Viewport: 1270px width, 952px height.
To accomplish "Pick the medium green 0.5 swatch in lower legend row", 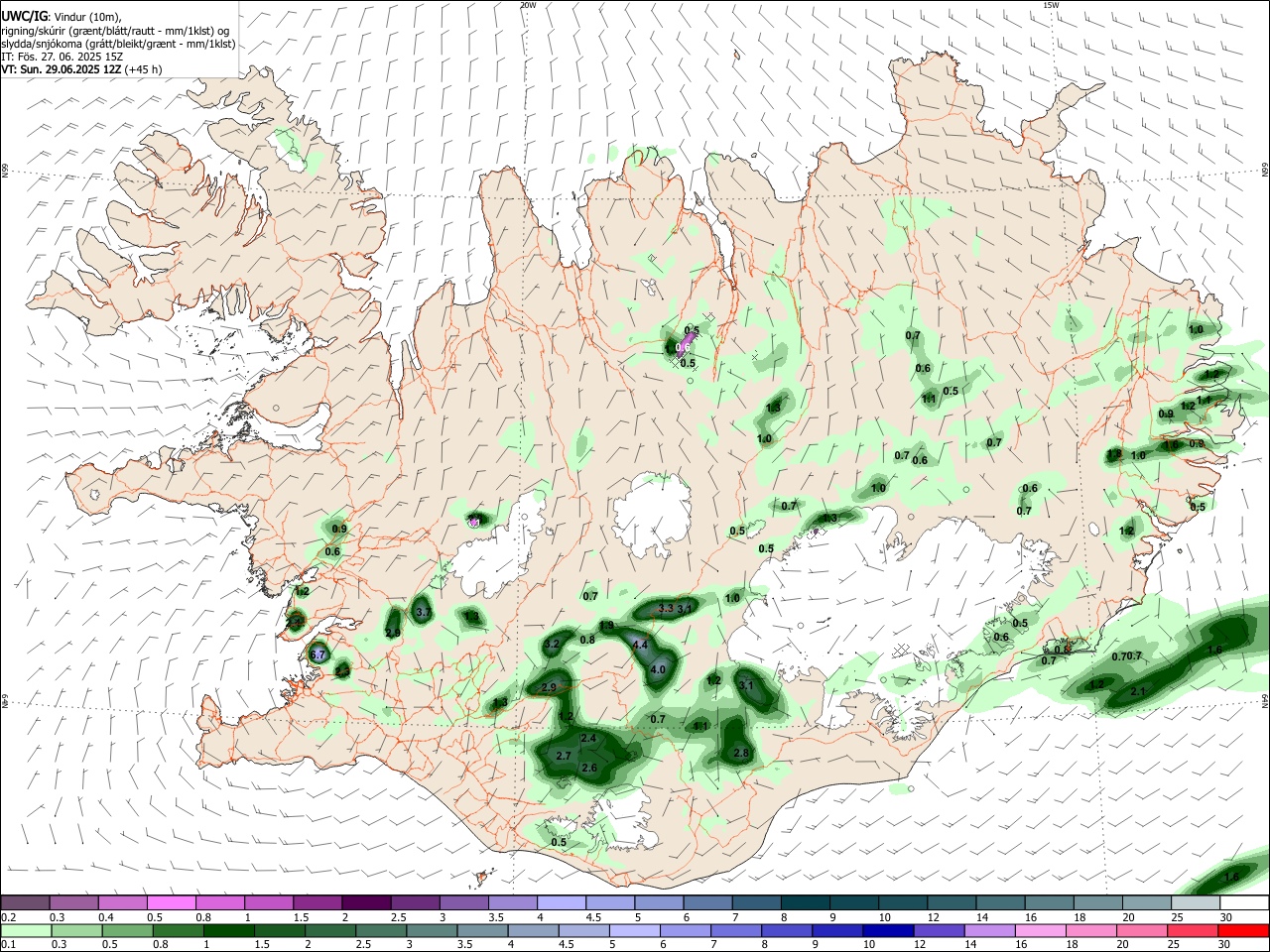I will click(127, 930).
